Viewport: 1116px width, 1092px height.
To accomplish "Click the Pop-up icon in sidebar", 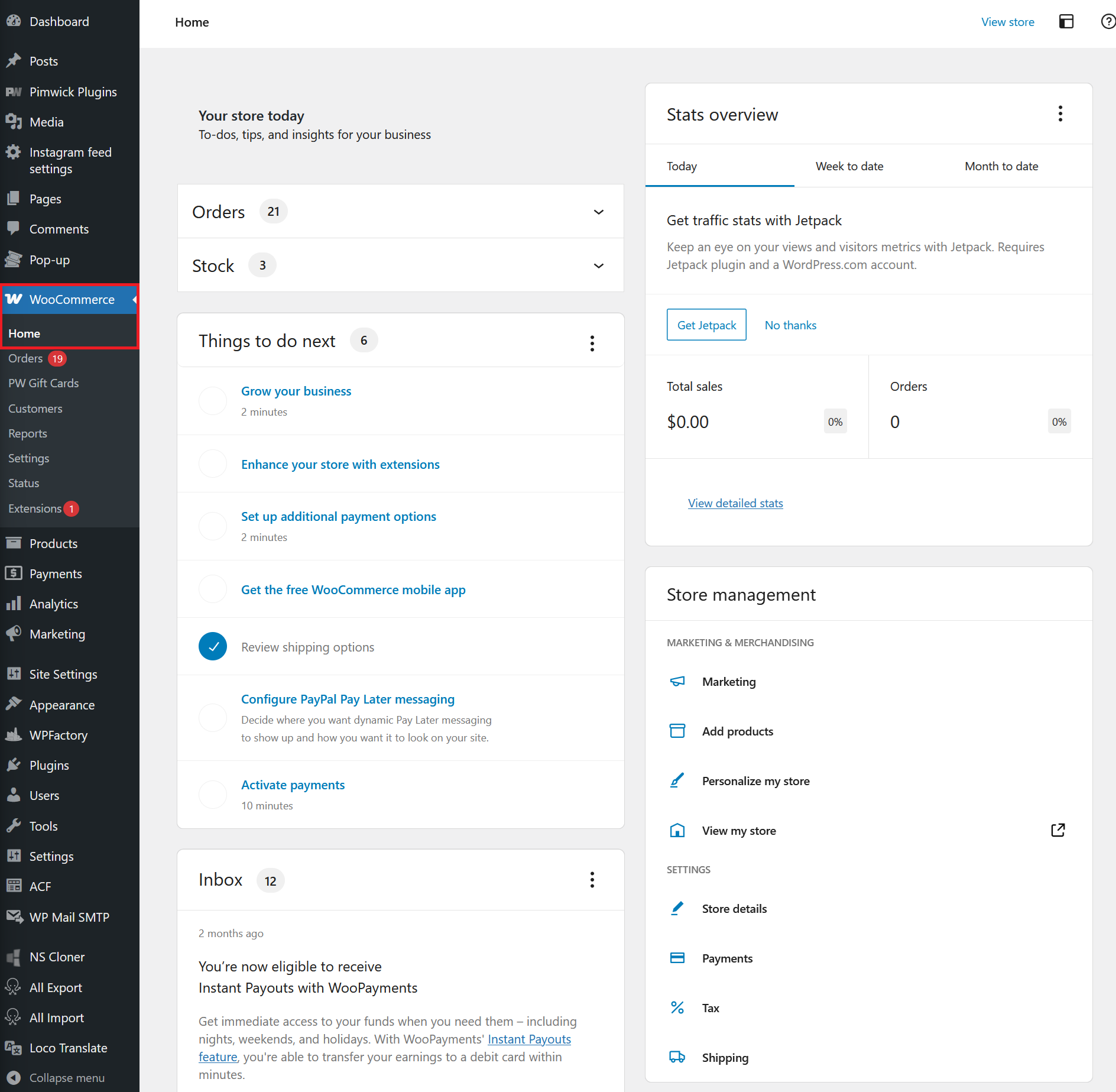I will click(14, 260).
